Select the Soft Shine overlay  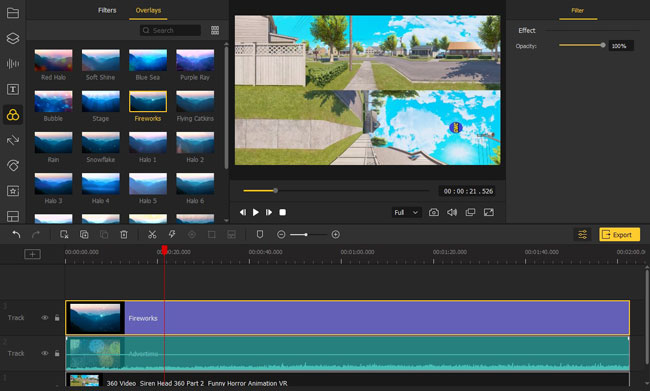[x=101, y=61]
